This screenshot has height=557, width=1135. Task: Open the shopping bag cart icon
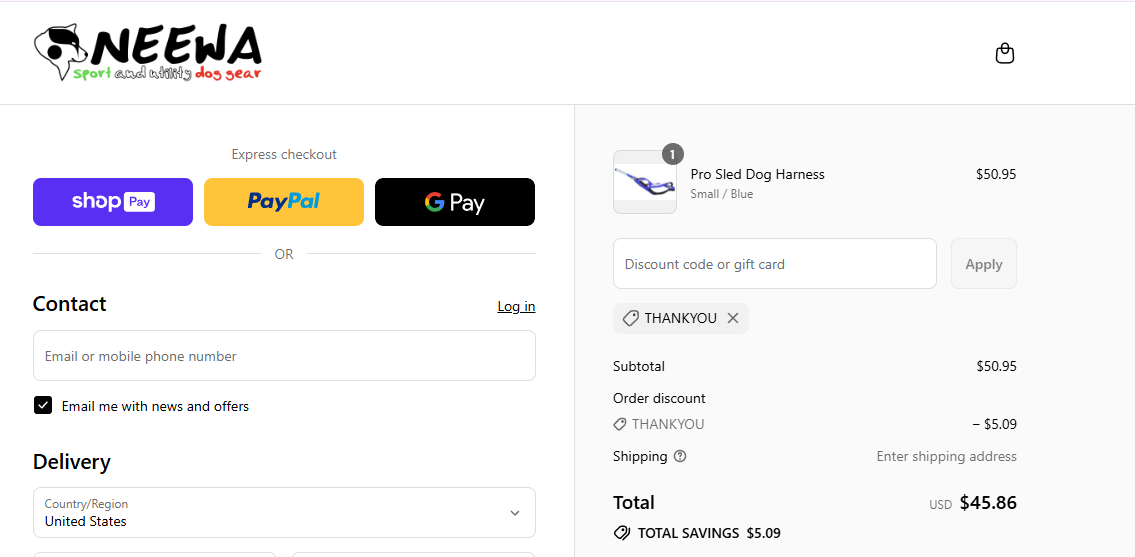[x=1005, y=54]
